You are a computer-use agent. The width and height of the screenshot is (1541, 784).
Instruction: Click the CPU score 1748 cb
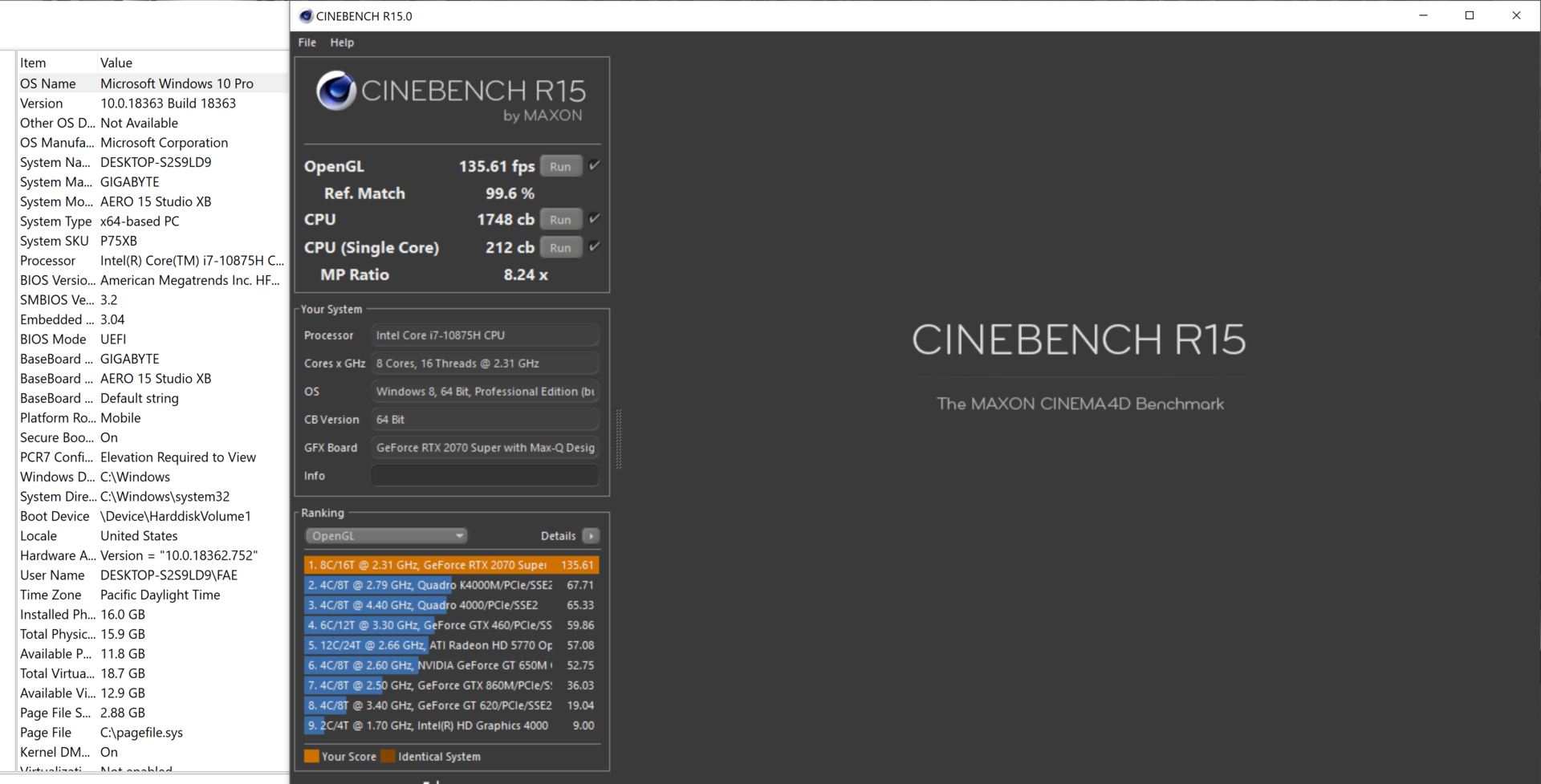tap(506, 219)
